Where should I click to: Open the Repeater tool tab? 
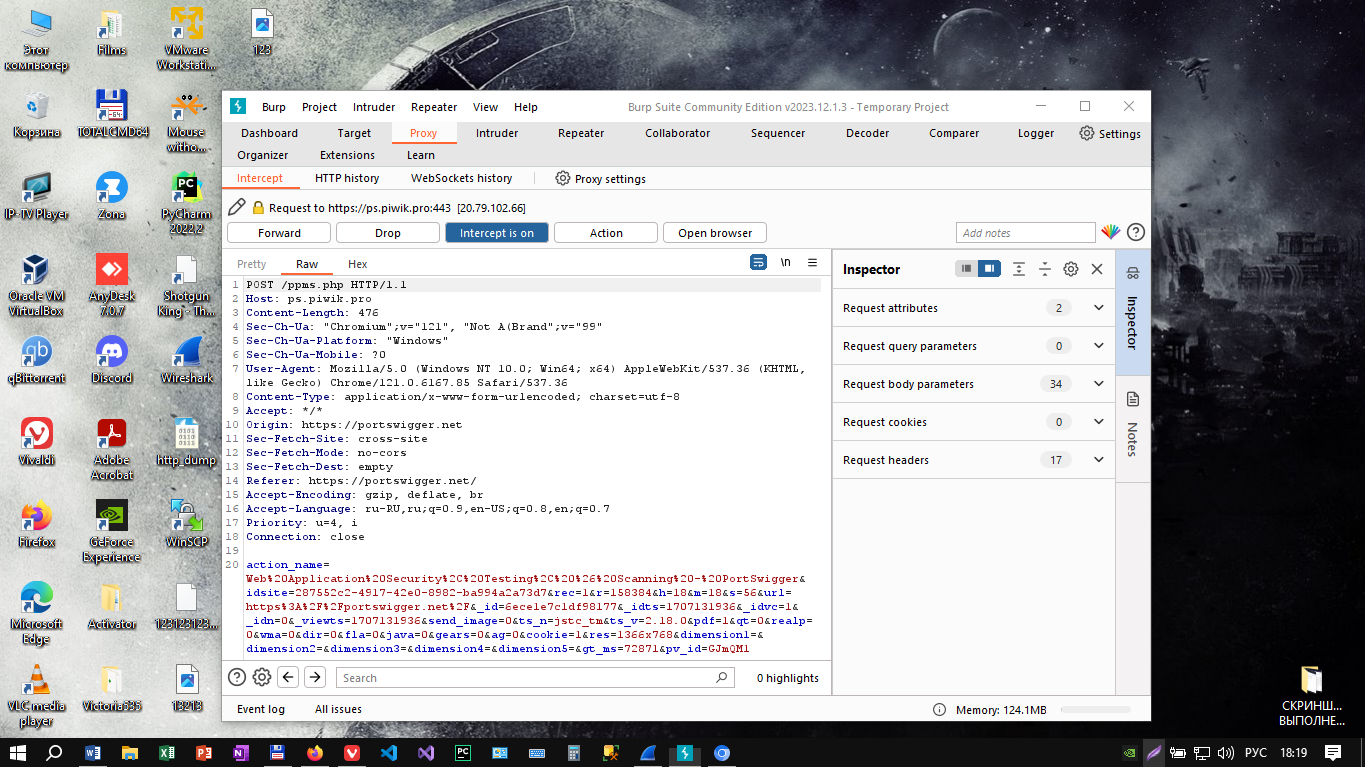click(581, 133)
